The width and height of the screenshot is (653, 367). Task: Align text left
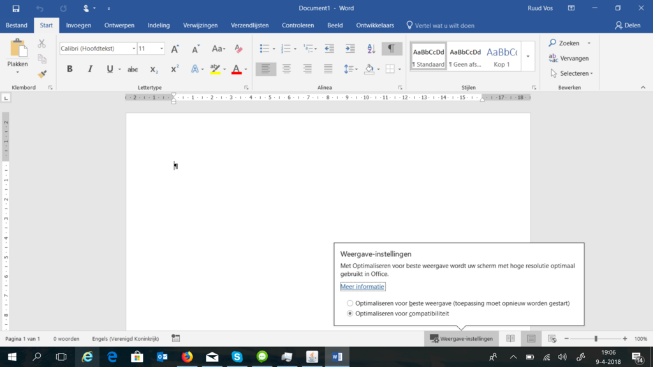click(x=266, y=69)
